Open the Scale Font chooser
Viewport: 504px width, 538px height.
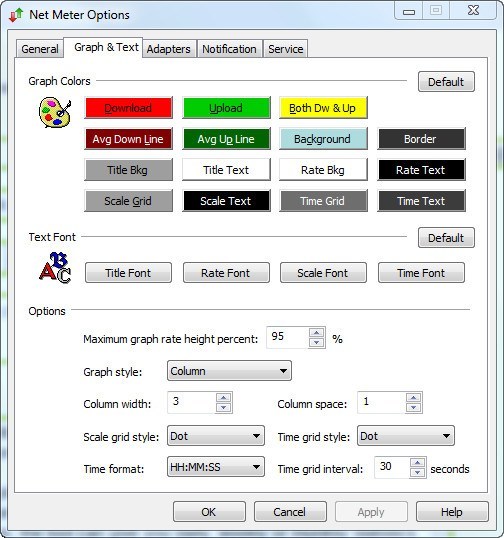(x=323, y=273)
